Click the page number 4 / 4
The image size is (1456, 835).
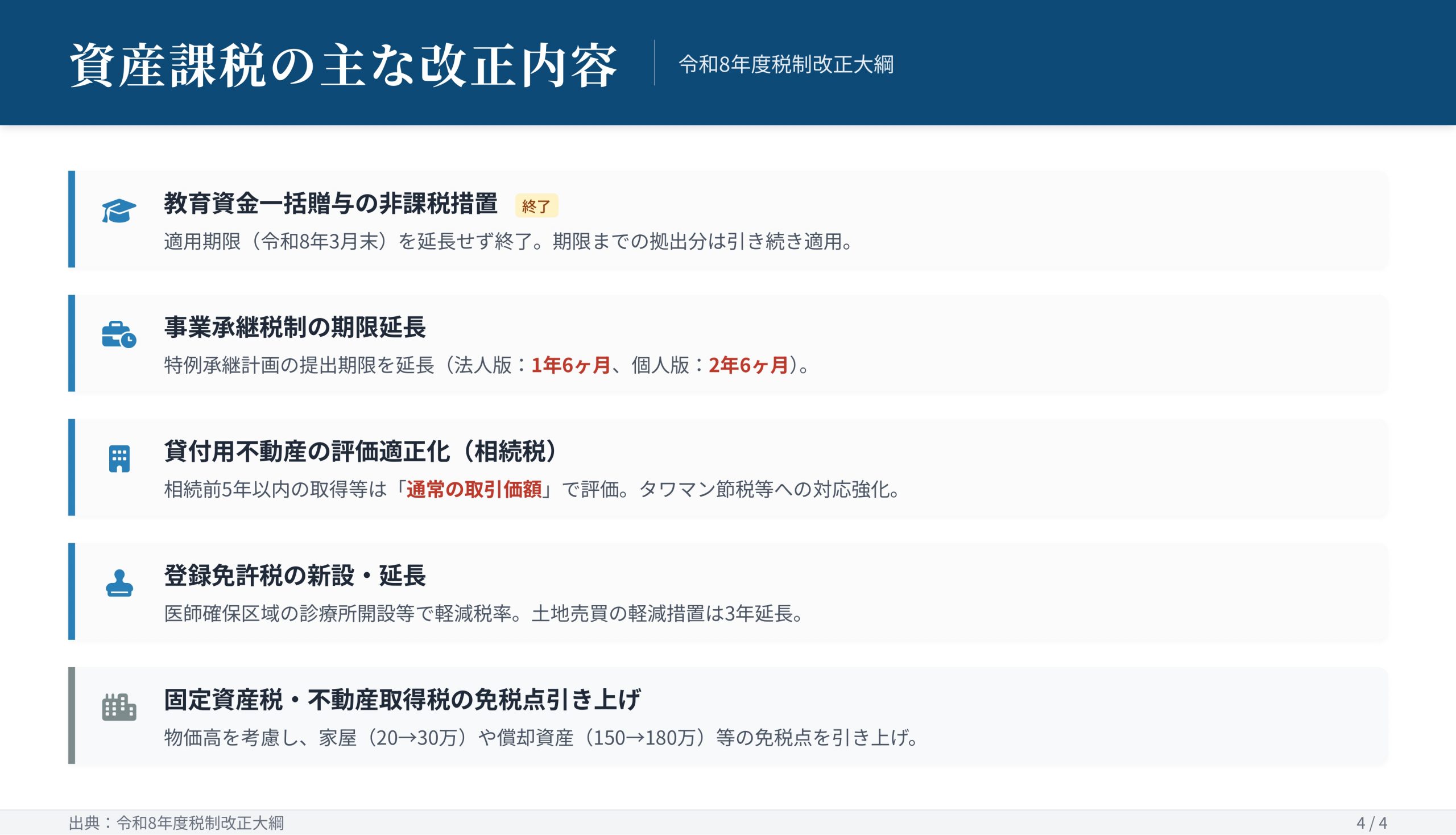click(1371, 823)
